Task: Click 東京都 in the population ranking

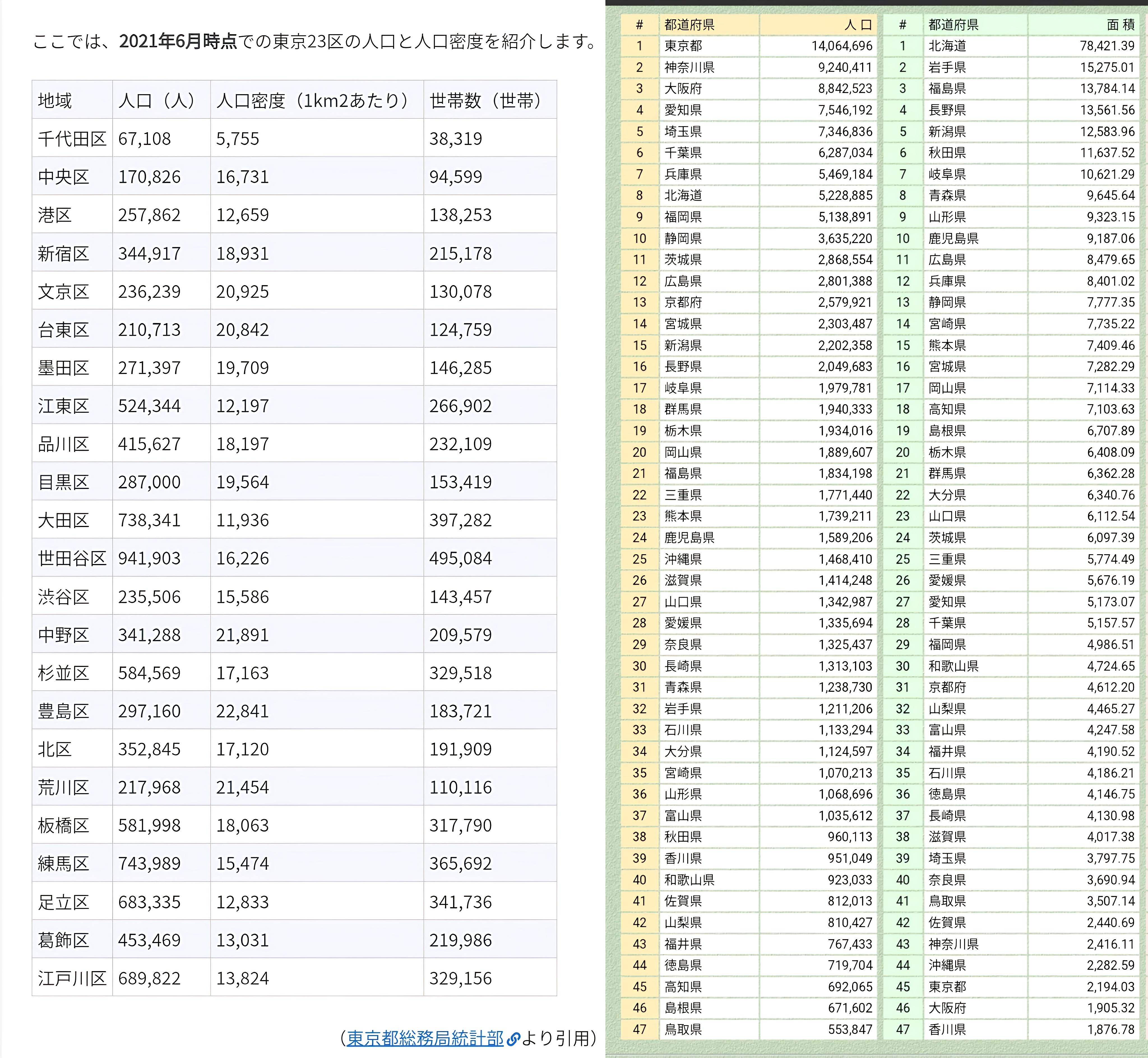Action: point(683,46)
